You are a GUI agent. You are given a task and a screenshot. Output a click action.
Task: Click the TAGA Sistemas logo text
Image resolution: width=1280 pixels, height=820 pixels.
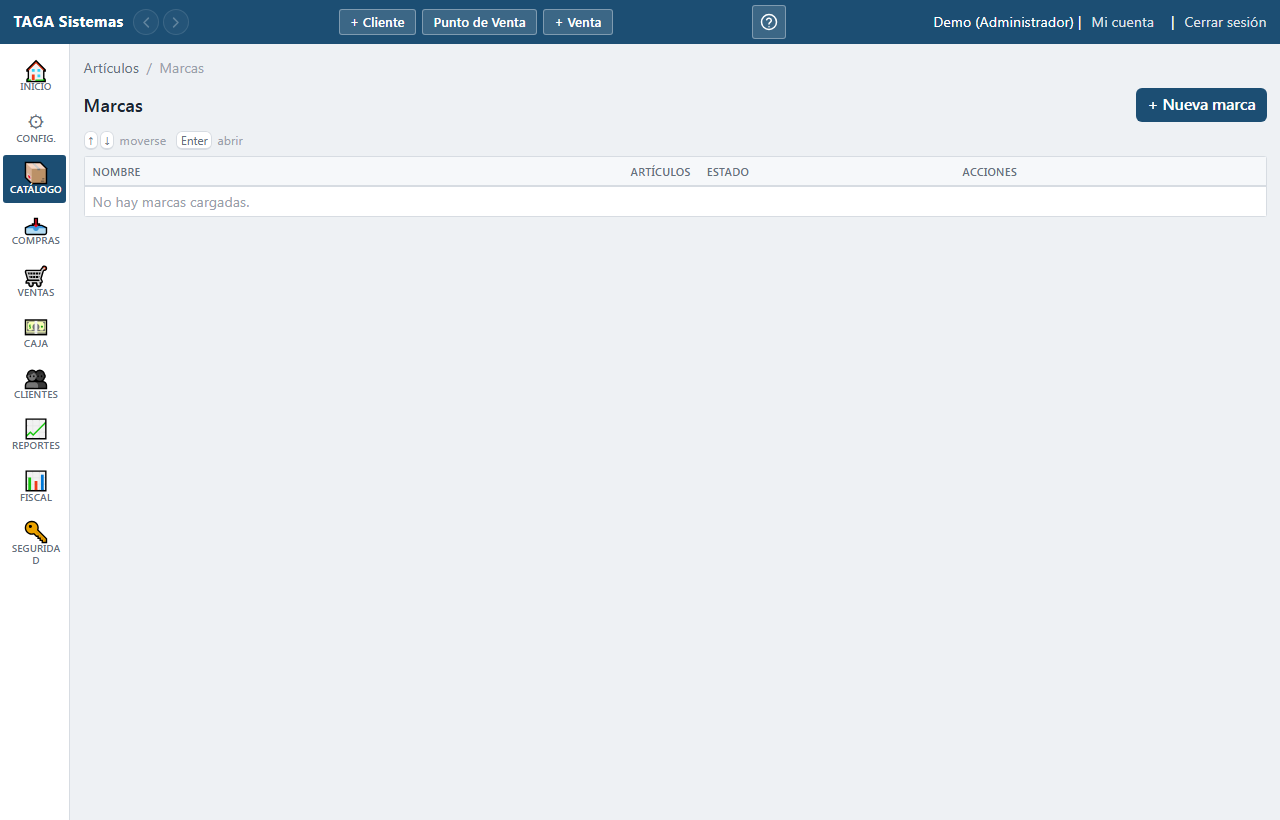tap(69, 22)
